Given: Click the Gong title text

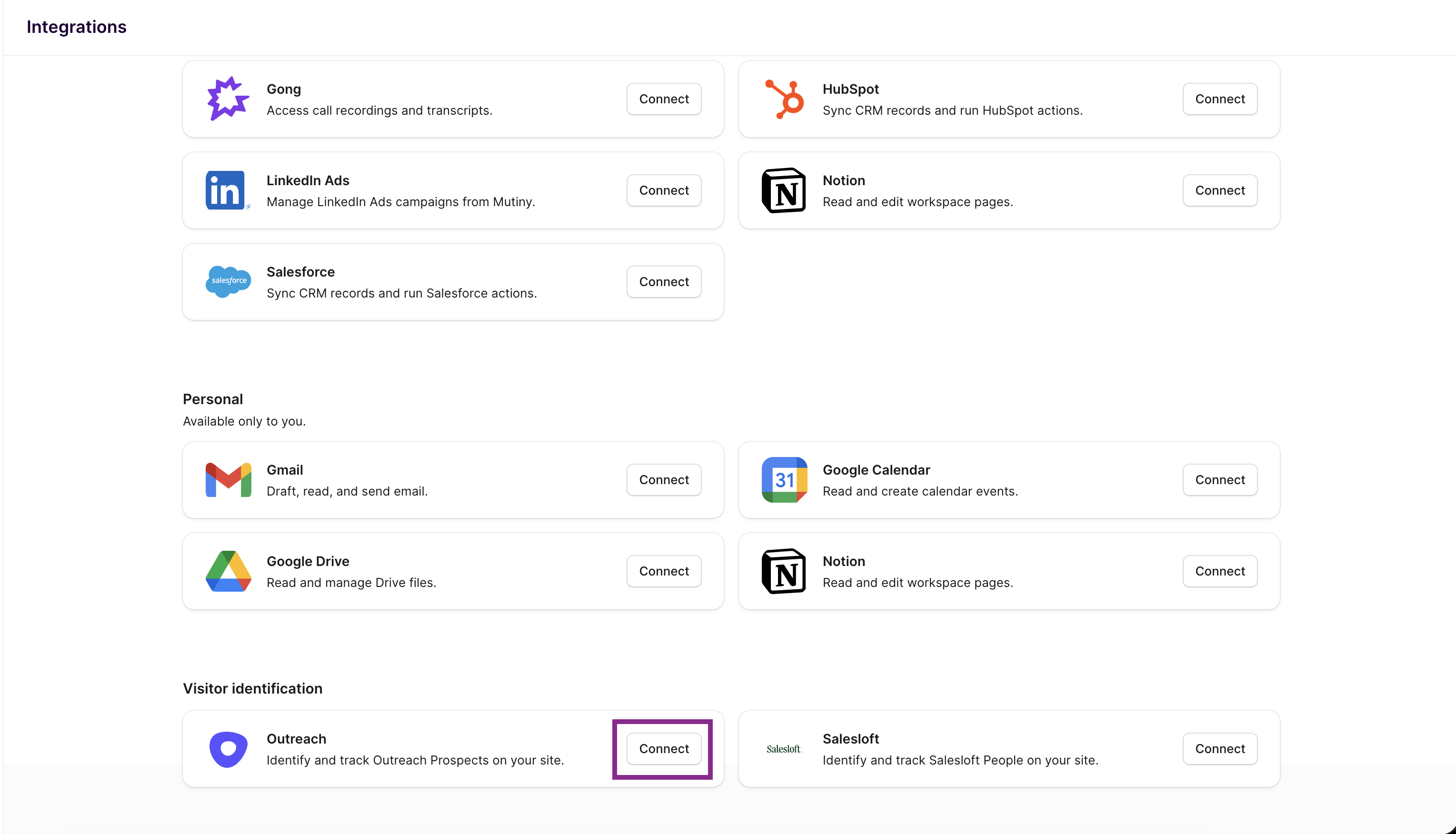Looking at the screenshot, I should point(283,89).
